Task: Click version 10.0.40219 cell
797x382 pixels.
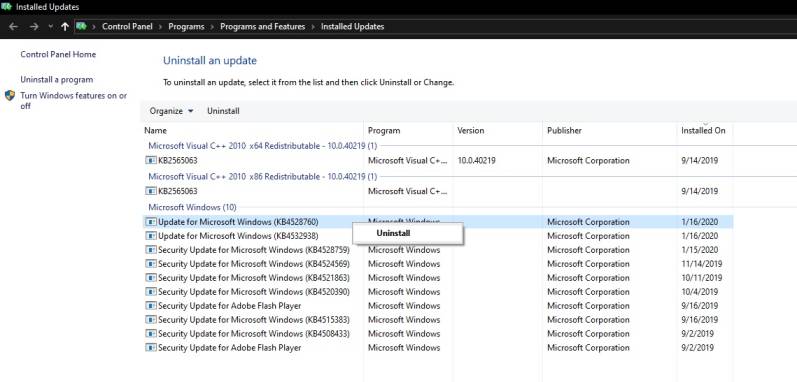Action: [477, 161]
